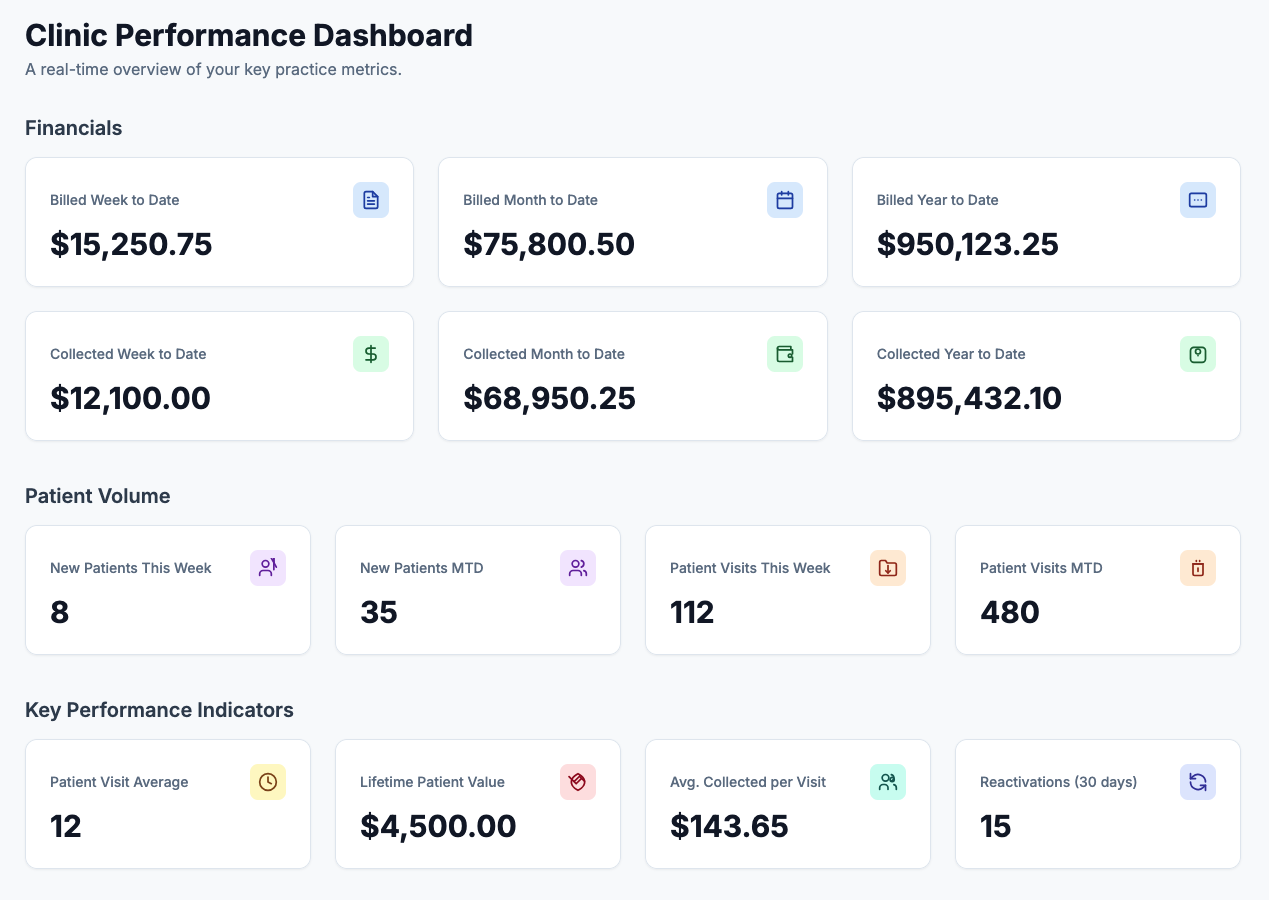Screen dimensions: 1269x900
Task: Click the Collected Week to Date label
Action: pyautogui.click(x=128, y=354)
